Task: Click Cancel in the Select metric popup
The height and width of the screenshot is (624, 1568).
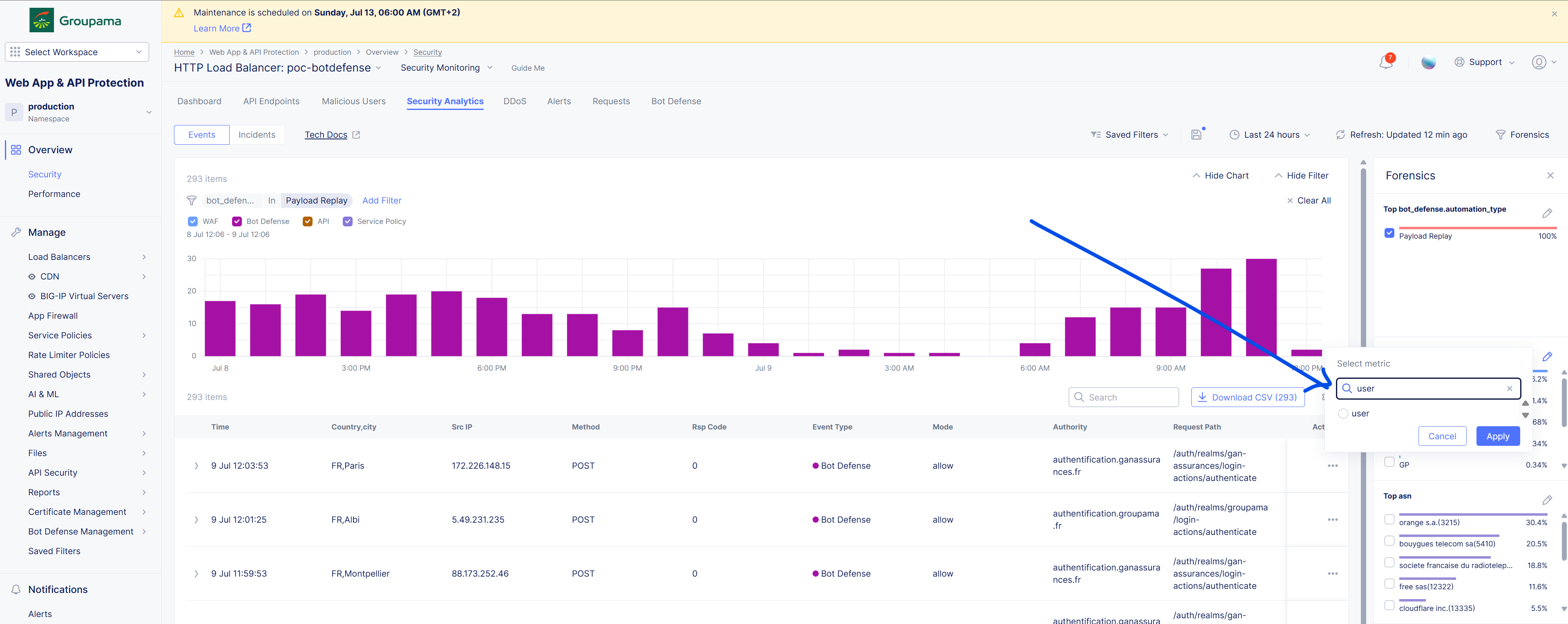Action: tap(1442, 436)
